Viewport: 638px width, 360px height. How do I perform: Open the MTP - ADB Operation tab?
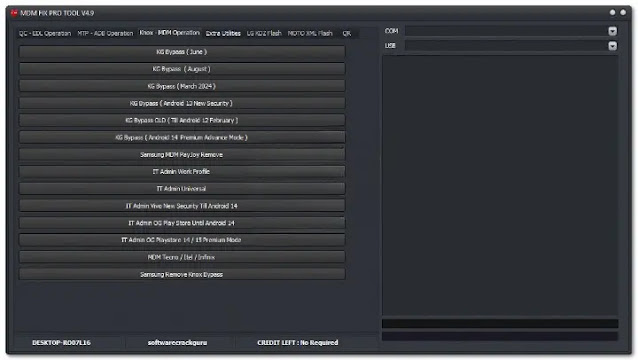(x=105, y=33)
